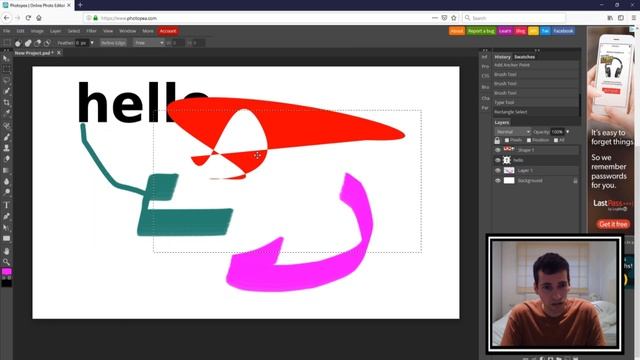The height and width of the screenshot is (360, 640).
Task: Click the Feather value field
Action: point(82,43)
